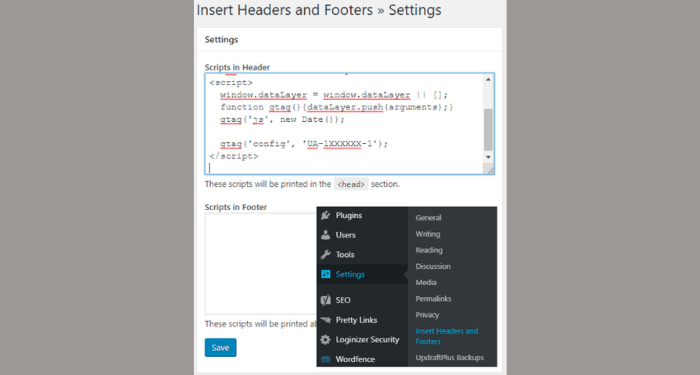Screen dimensions: 700x375
Task: Open the Writing settings page
Action: (428, 234)
